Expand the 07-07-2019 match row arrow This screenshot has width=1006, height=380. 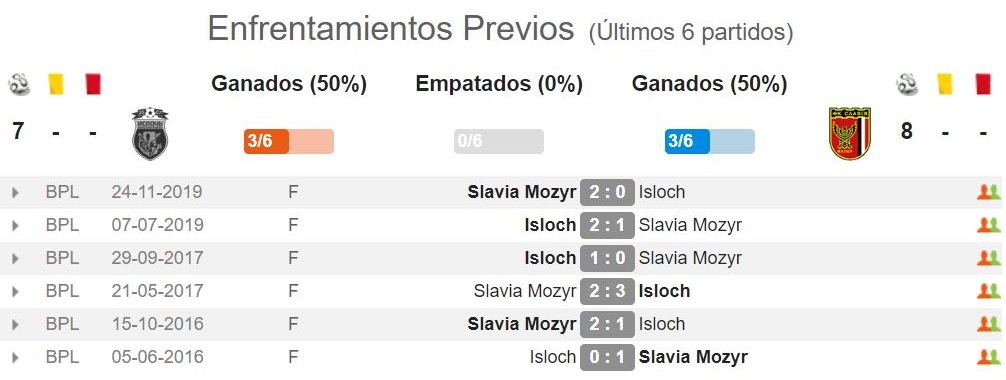(15, 225)
